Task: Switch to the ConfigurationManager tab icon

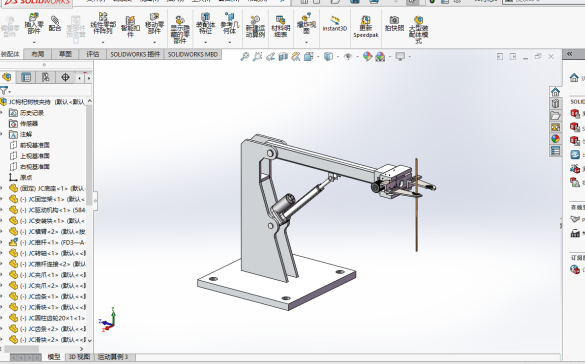Action: [x=46, y=77]
